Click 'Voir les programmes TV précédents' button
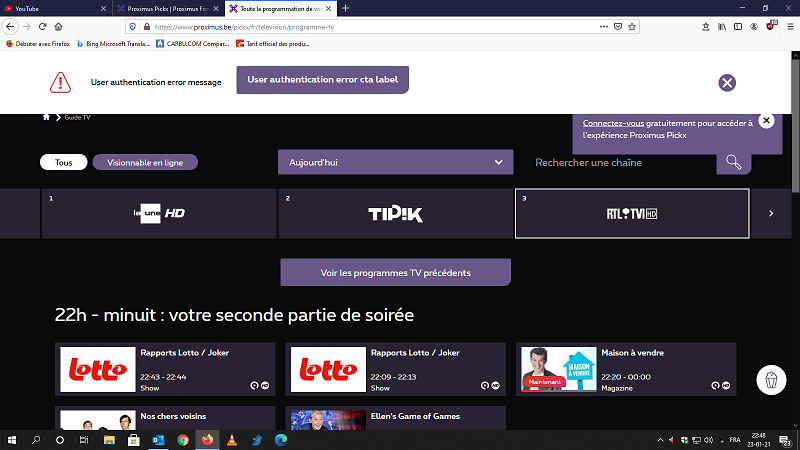The height and width of the screenshot is (450, 800). (395, 272)
